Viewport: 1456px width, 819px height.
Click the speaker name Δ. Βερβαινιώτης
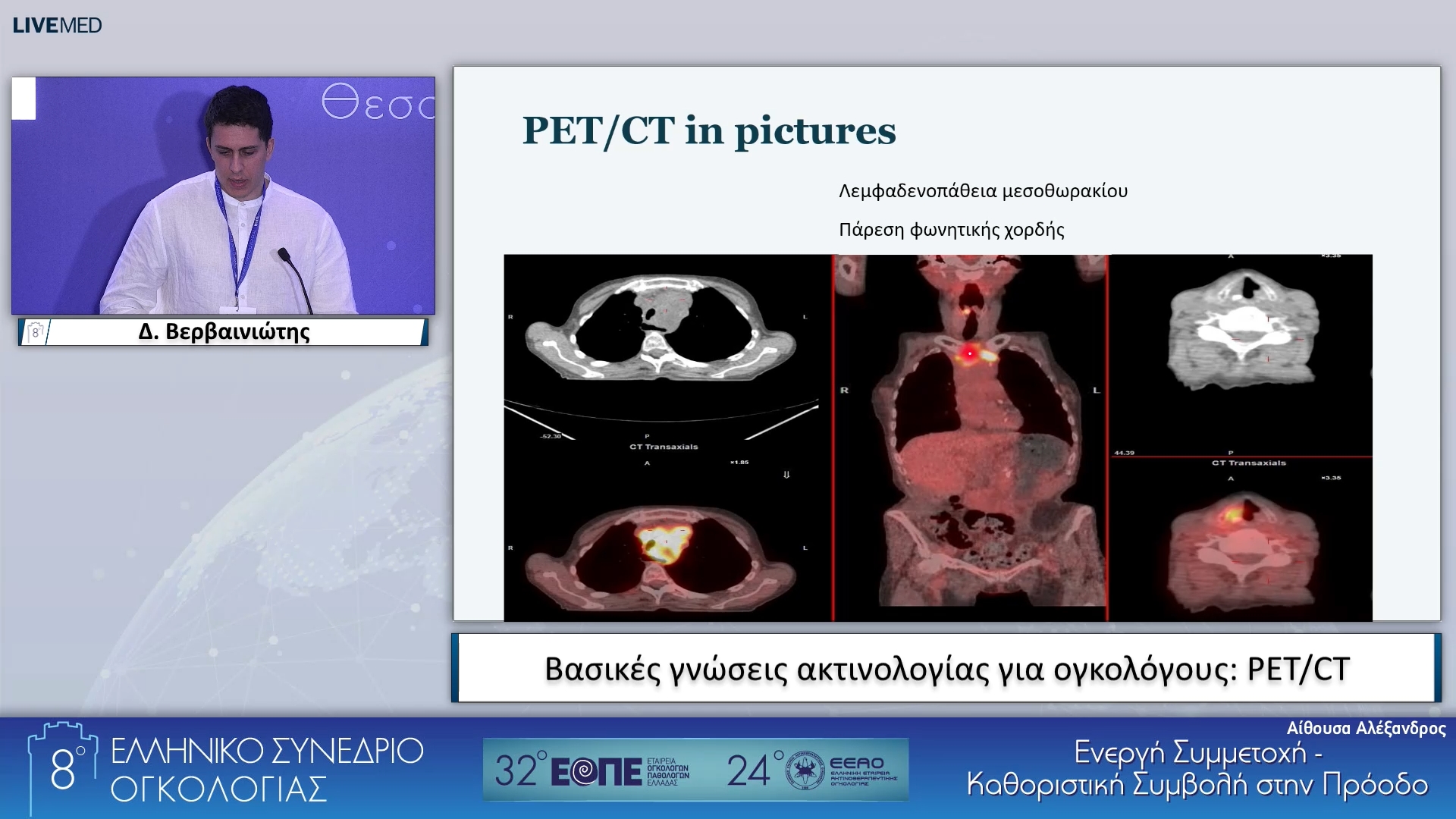coord(224,332)
